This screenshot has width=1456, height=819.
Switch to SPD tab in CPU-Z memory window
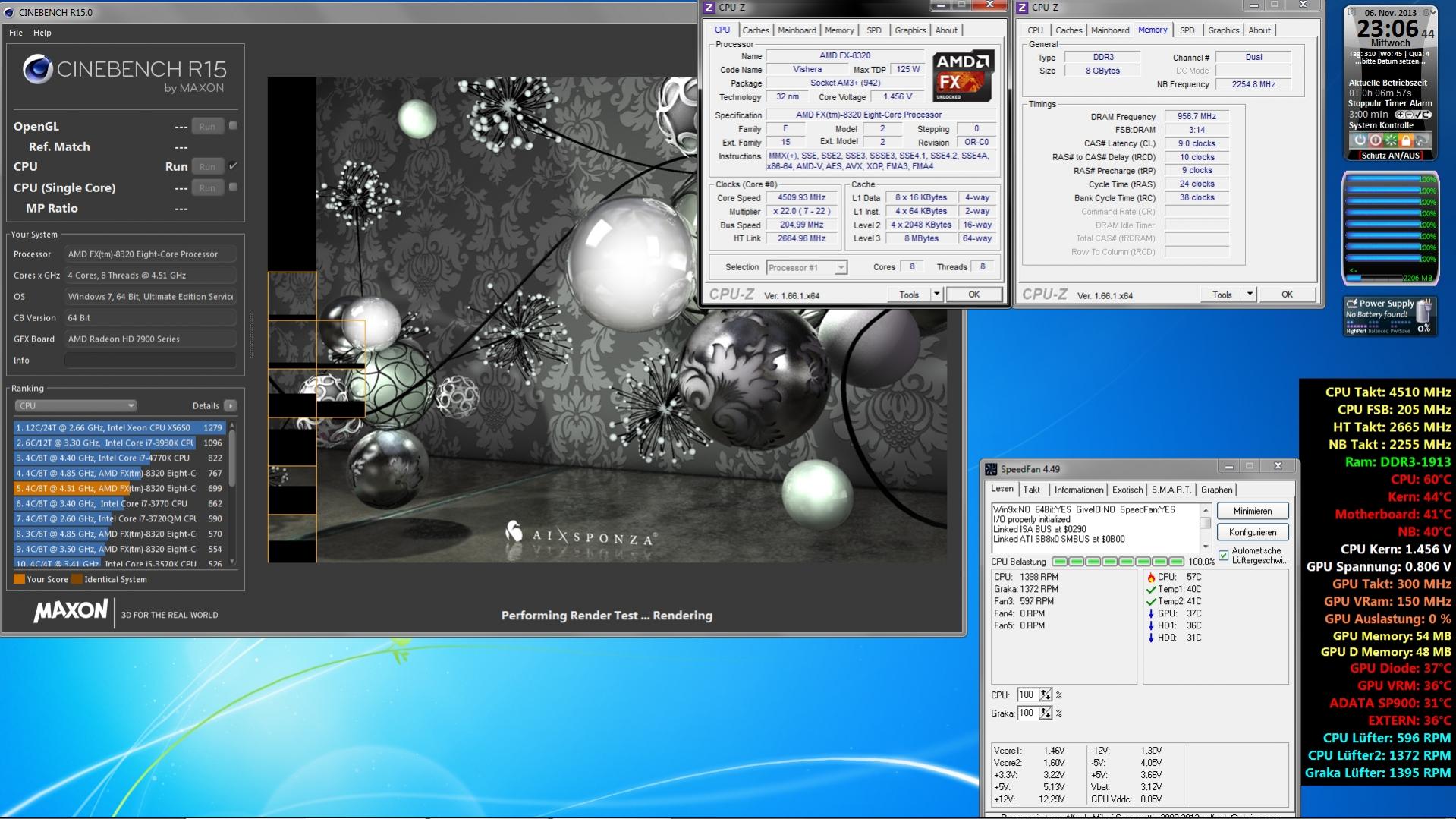pos(1187,30)
